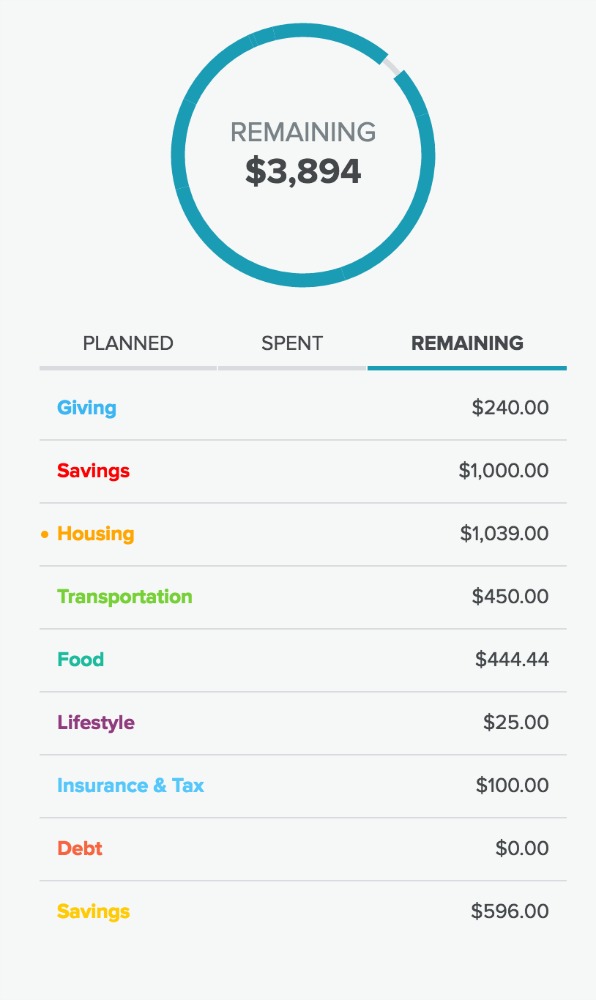This screenshot has width=596, height=1000.
Task: Click the gray spent segment of the circle
Action: coord(391,64)
